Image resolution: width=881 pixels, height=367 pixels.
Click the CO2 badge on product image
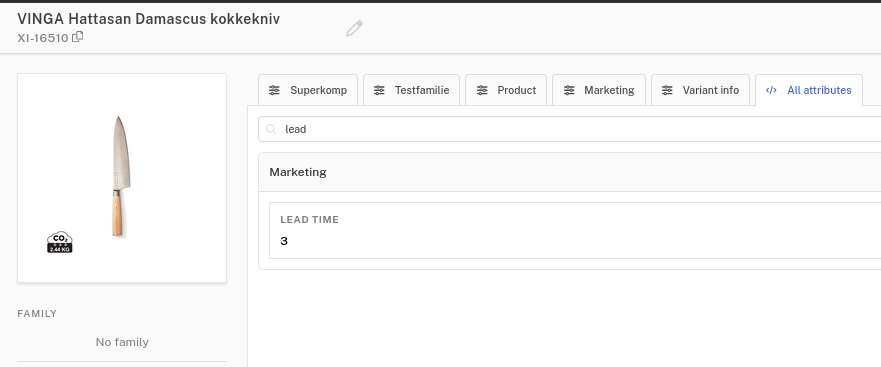[60, 242]
